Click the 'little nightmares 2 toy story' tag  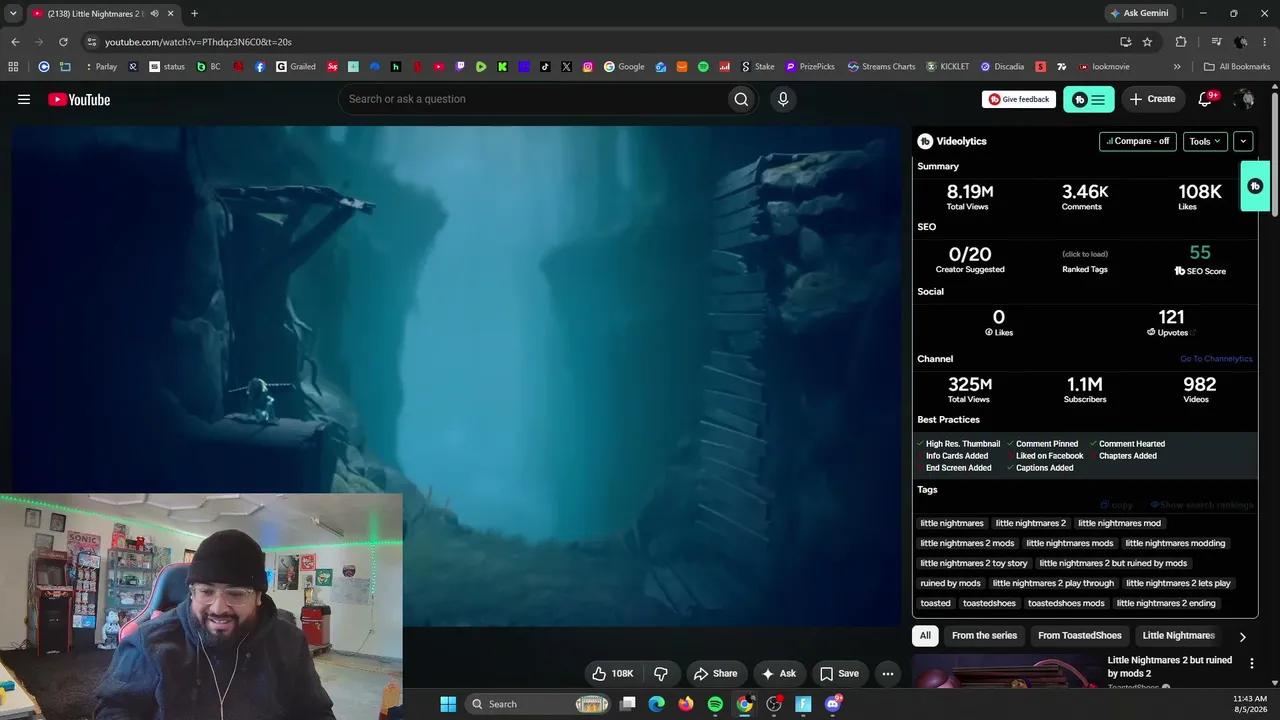coord(974,563)
